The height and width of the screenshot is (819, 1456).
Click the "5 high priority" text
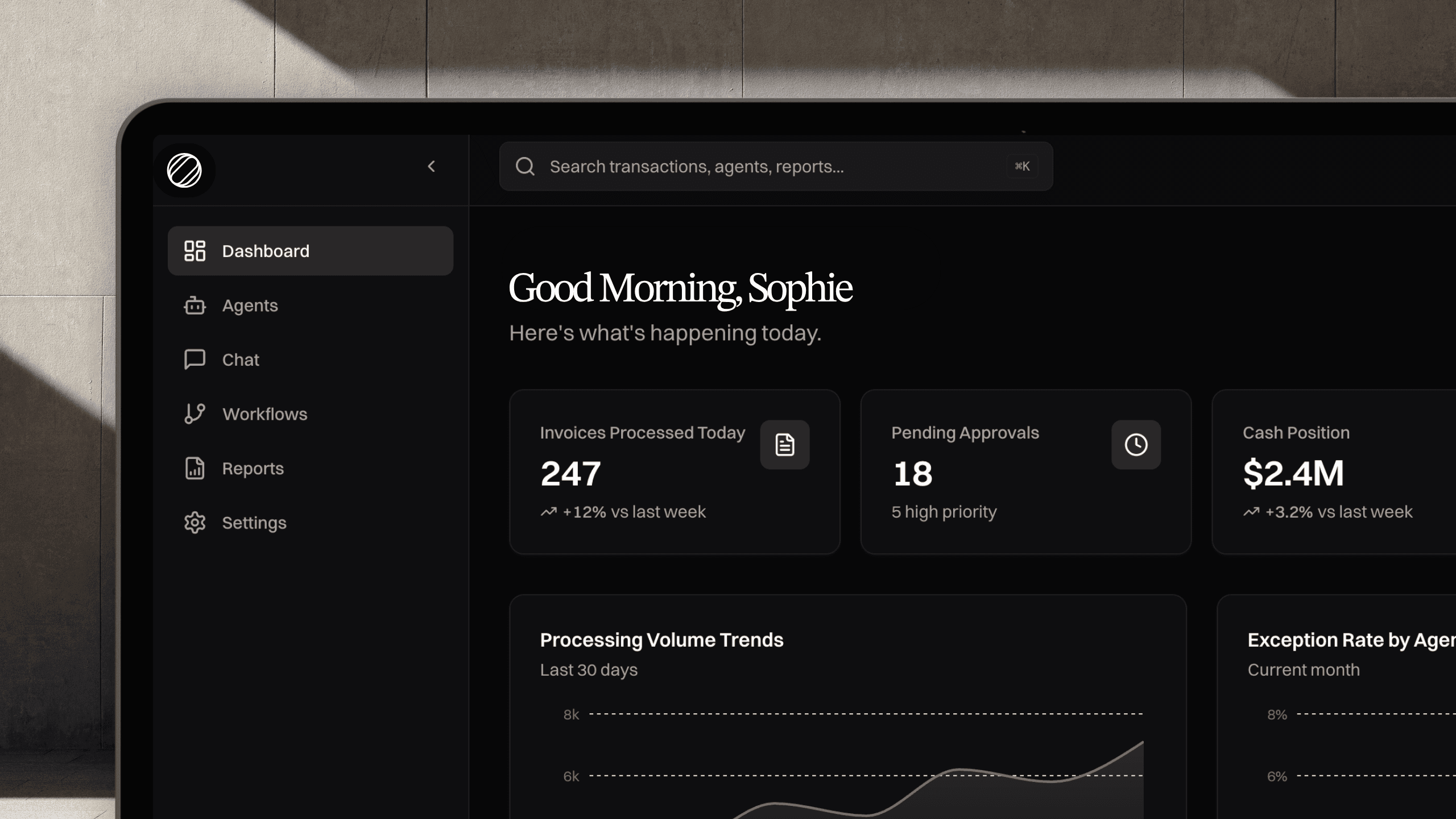click(944, 512)
